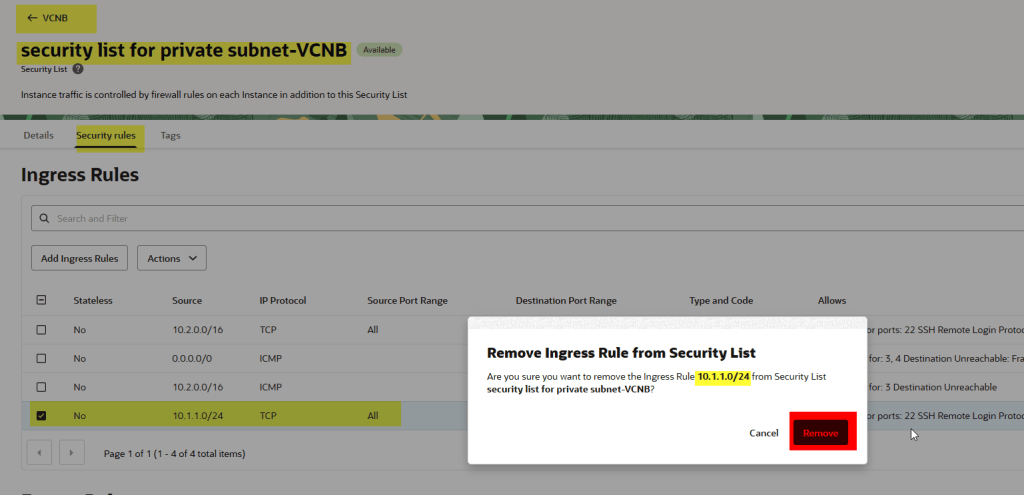Check the 10.2.0.0/16 ICMP rule checkbox
Screen dimensions: 1024x495
pyautogui.click(x=41, y=387)
